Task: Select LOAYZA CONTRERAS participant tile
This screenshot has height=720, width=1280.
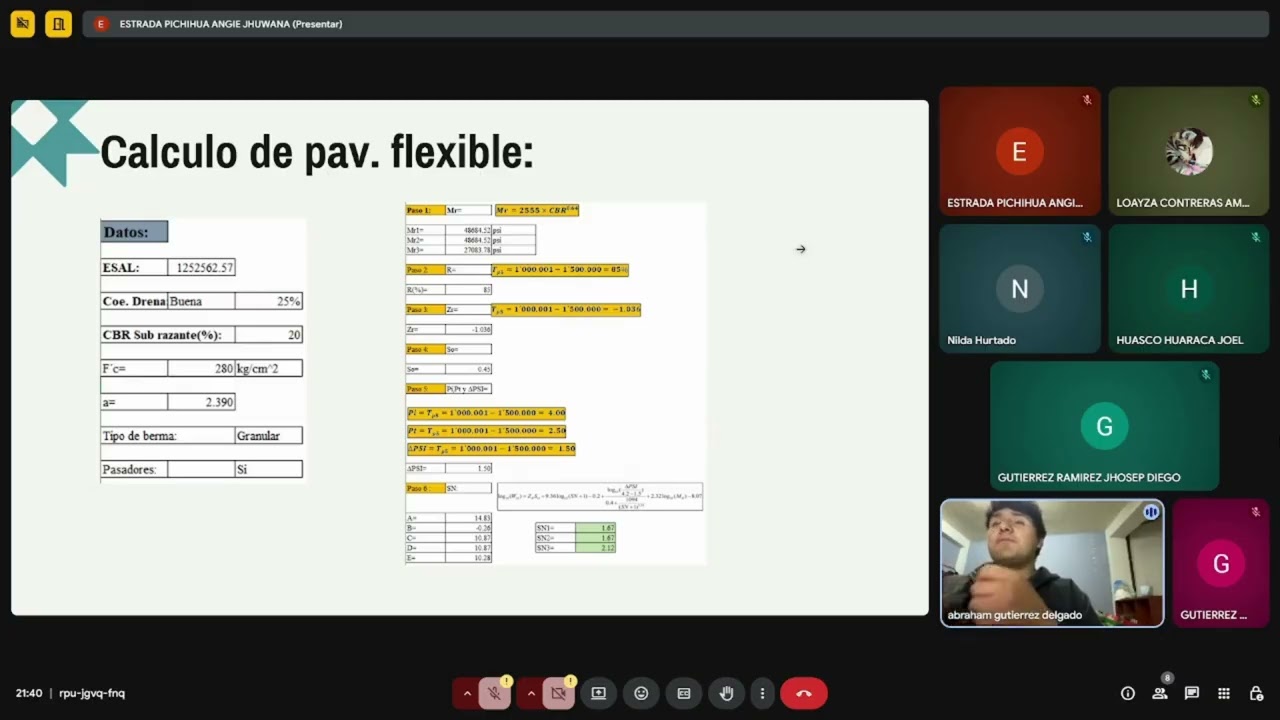Action: 1189,151
